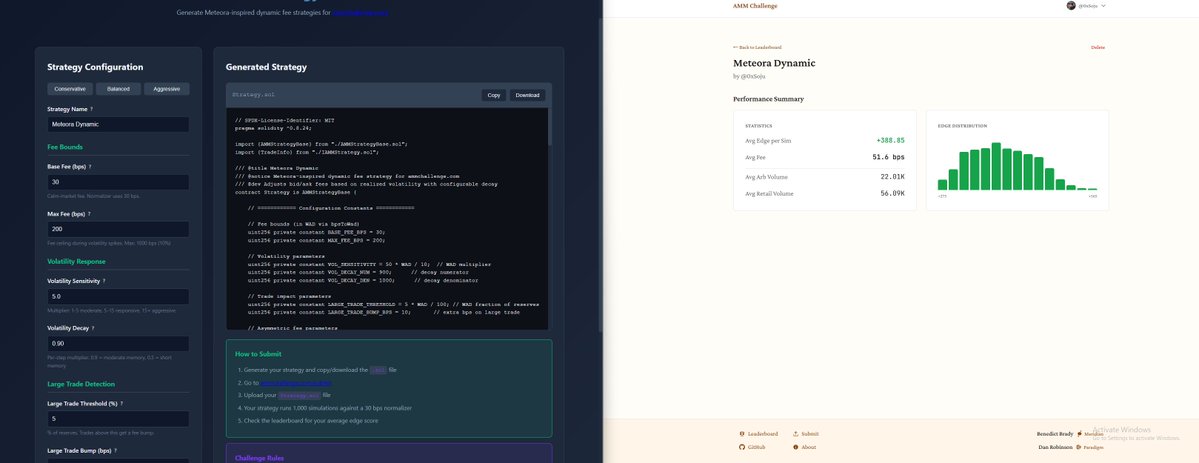Click the Fee Bounds section heading
This screenshot has width=1199, height=463.
click(65, 147)
